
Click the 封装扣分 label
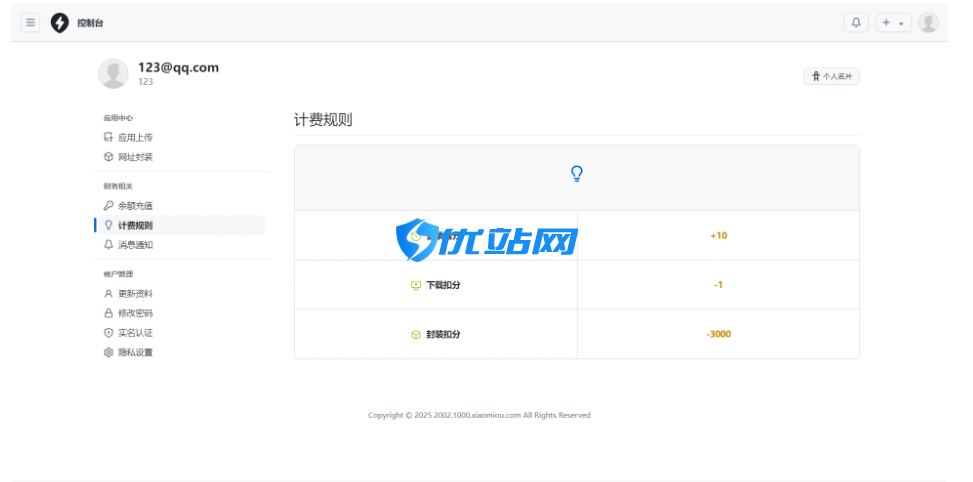click(x=443, y=334)
